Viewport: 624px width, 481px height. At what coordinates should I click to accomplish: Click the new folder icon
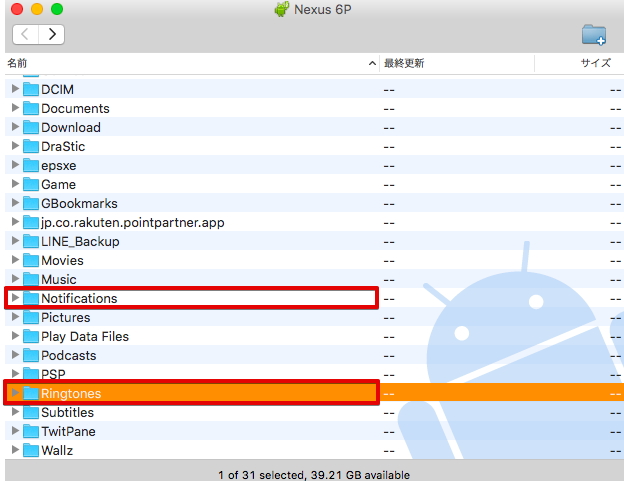[x=594, y=35]
